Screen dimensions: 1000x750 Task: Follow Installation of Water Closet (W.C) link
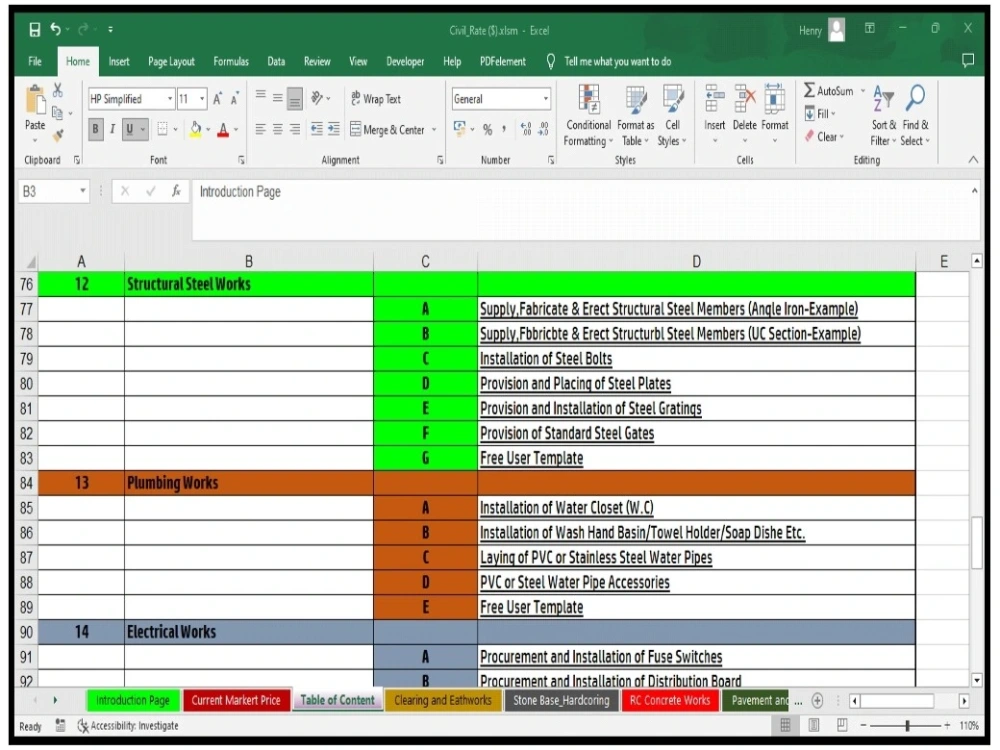tap(567, 508)
